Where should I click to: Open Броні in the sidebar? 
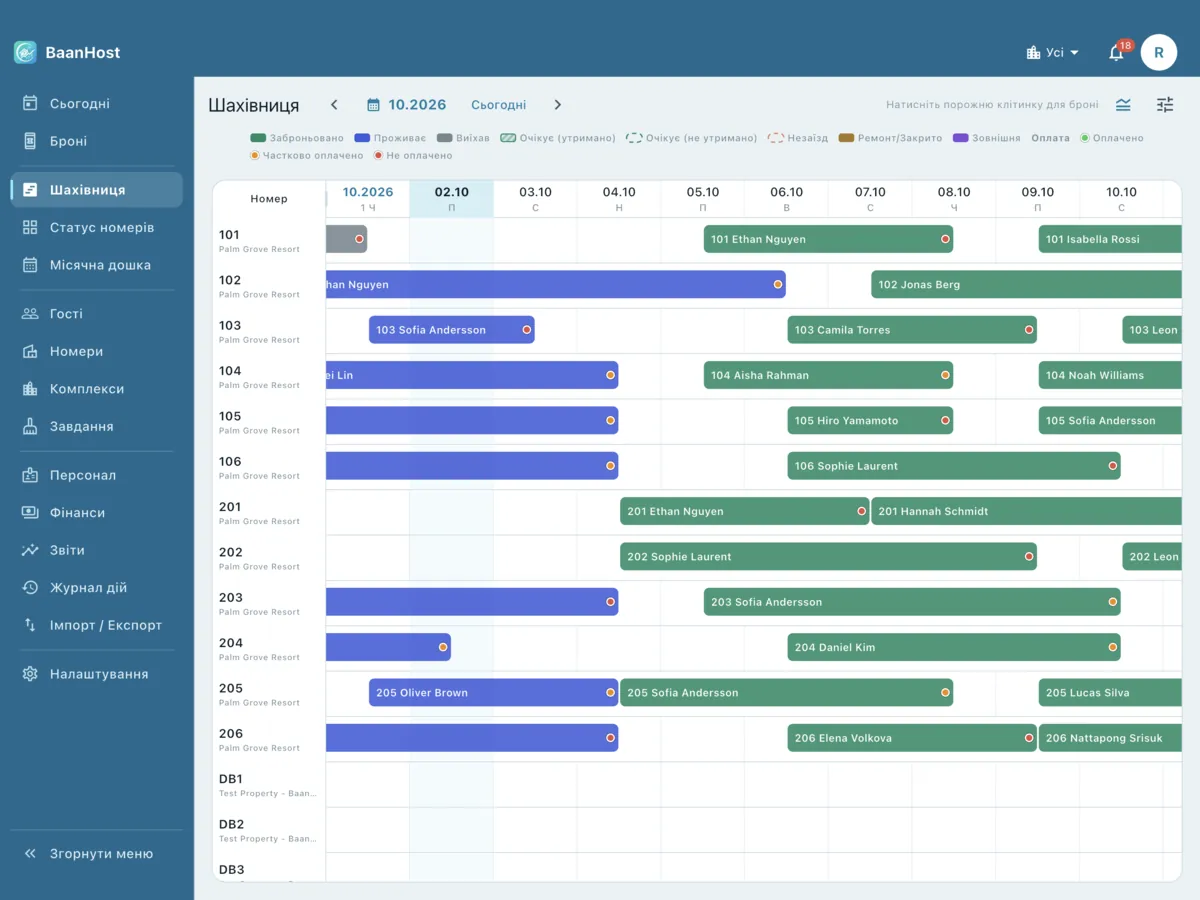click(97, 141)
